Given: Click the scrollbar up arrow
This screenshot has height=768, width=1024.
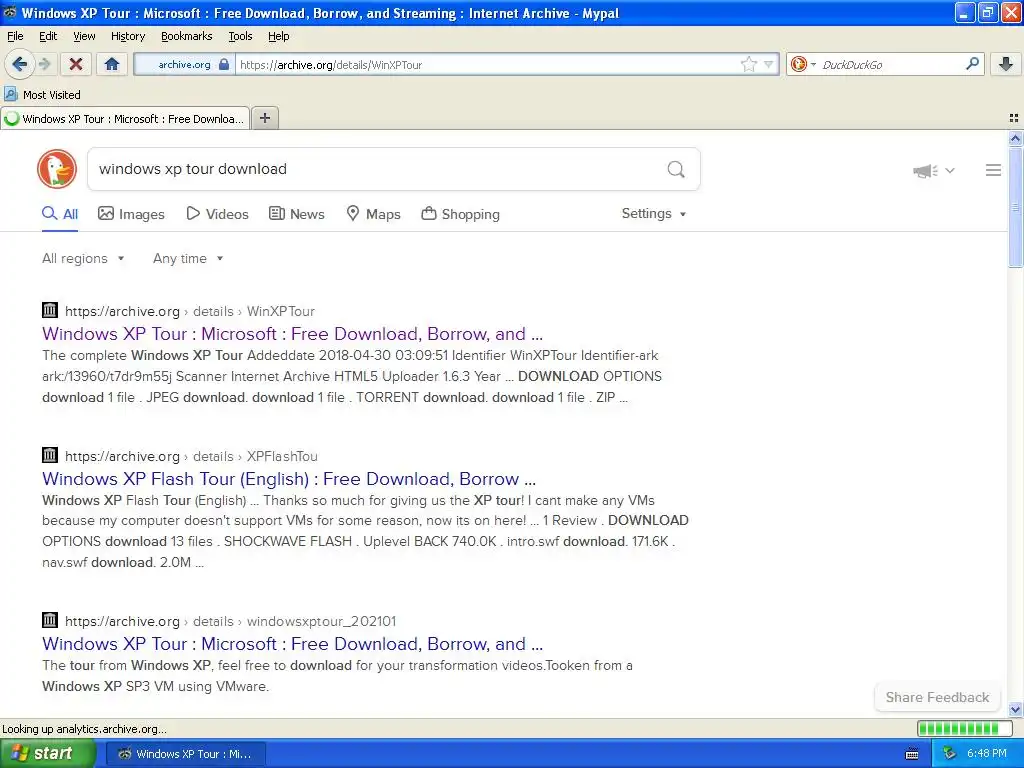Looking at the screenshot, I should (1015, 138).
